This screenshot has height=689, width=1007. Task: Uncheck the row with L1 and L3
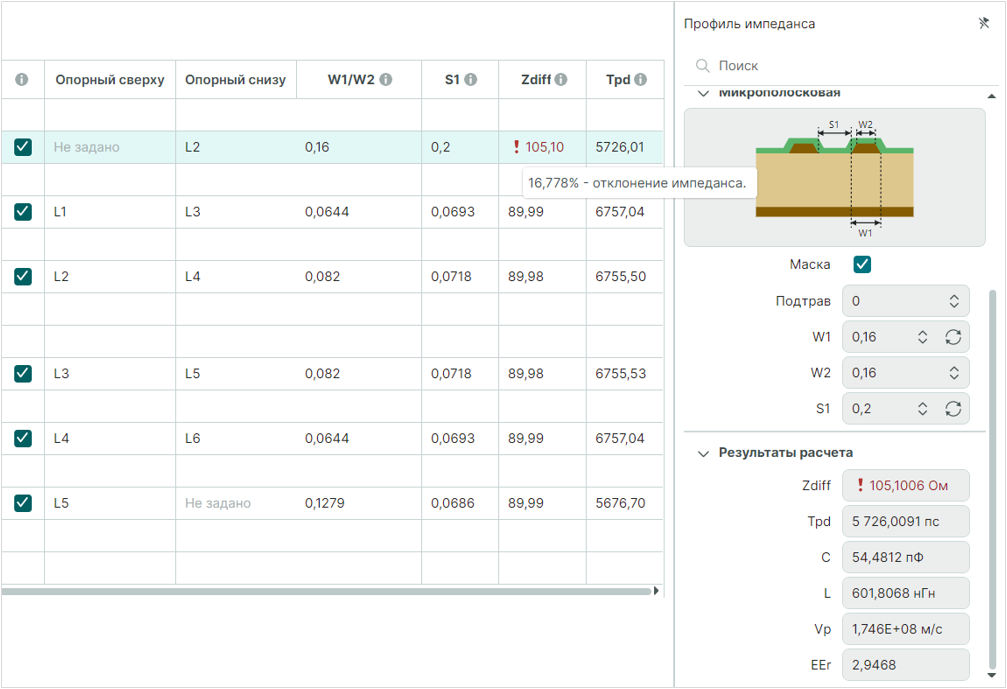(23, 212)
